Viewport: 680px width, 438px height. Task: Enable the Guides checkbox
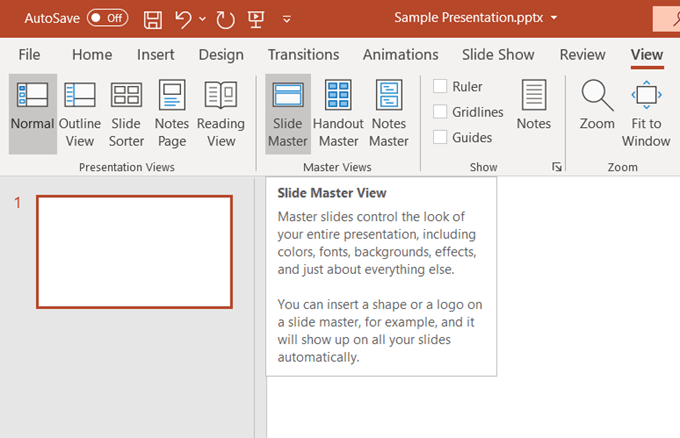(x=440, y=137)
